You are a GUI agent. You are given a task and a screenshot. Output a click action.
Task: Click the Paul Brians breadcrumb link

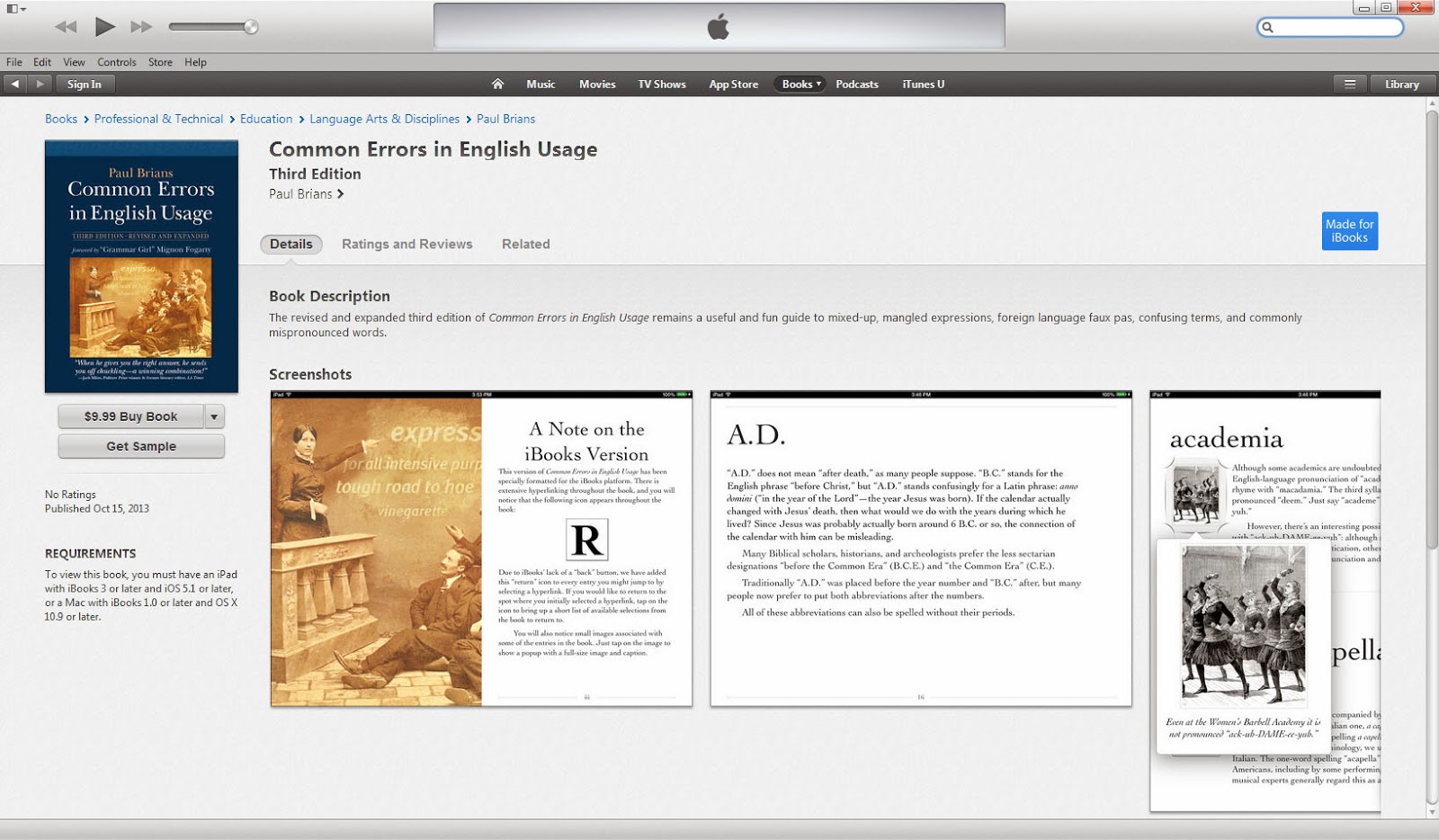tap(505, 119)
